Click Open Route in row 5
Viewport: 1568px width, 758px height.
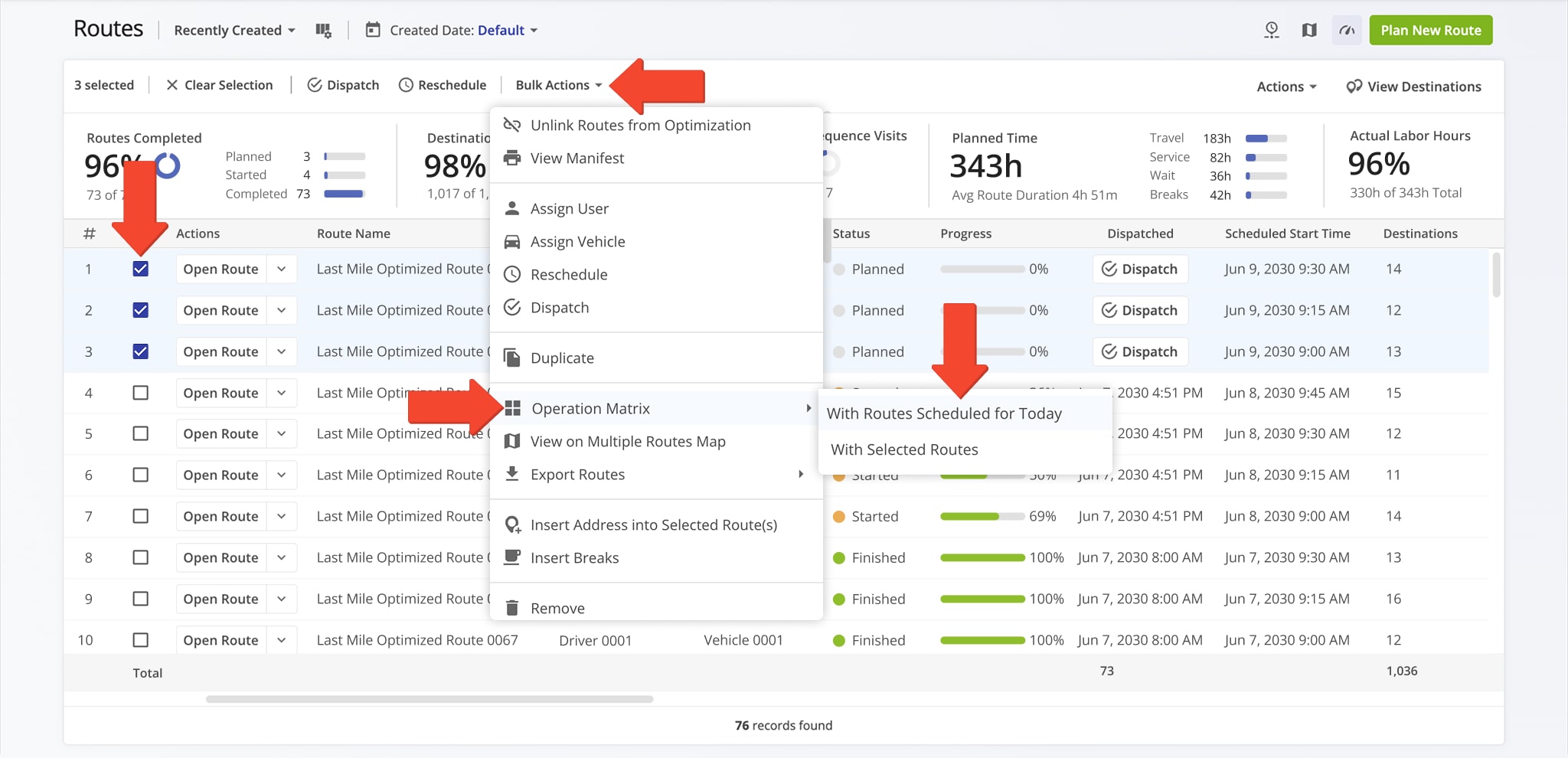[x=221, y=433]
